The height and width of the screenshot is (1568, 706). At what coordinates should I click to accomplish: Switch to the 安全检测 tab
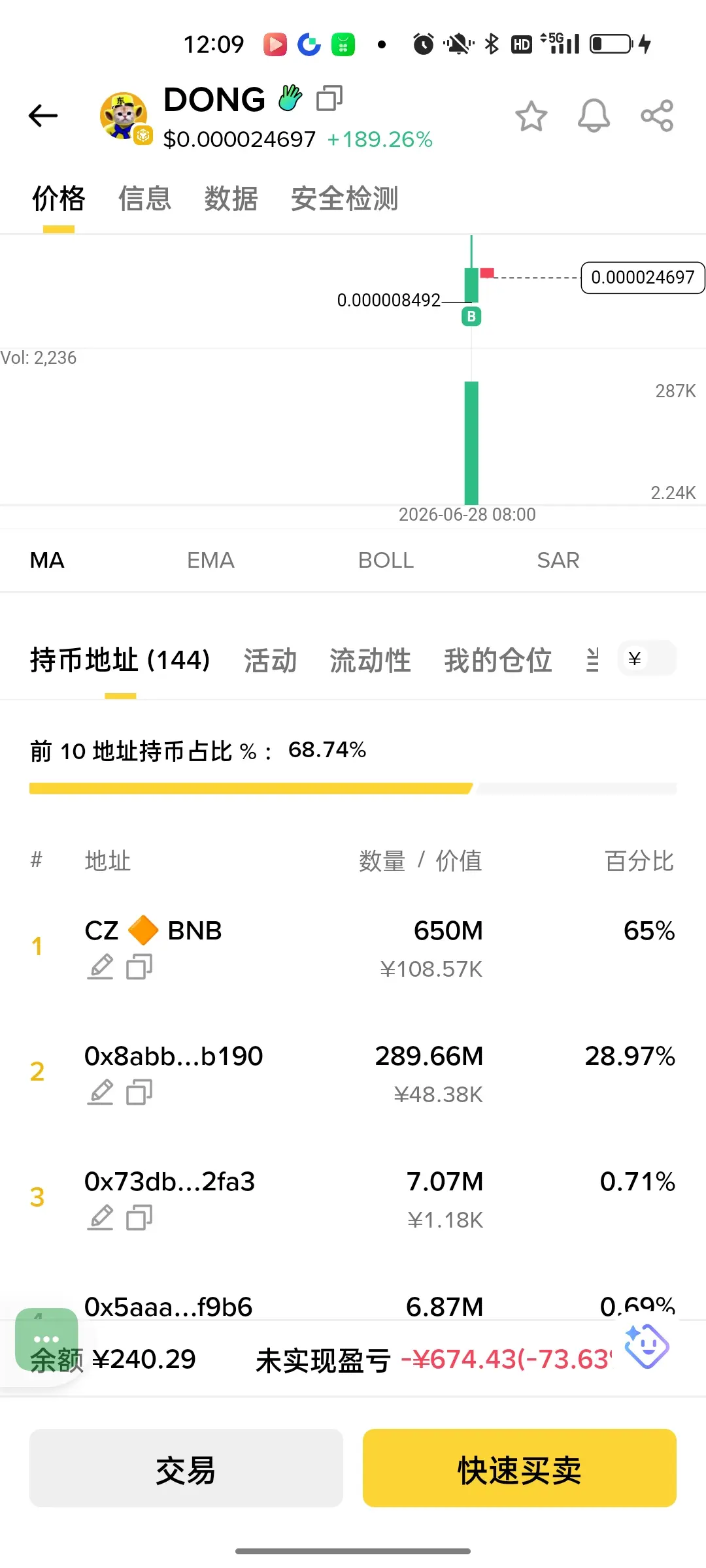[345, 199]
